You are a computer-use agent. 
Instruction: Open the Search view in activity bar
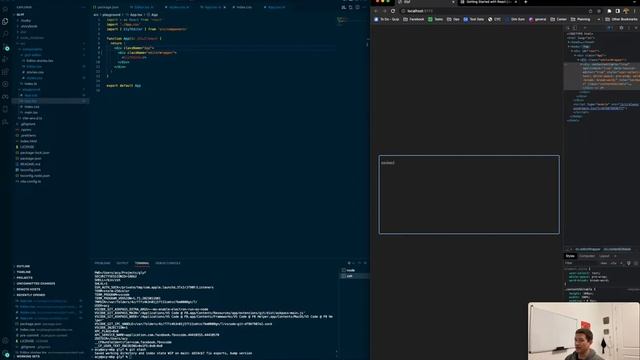[x=5, y=34]
